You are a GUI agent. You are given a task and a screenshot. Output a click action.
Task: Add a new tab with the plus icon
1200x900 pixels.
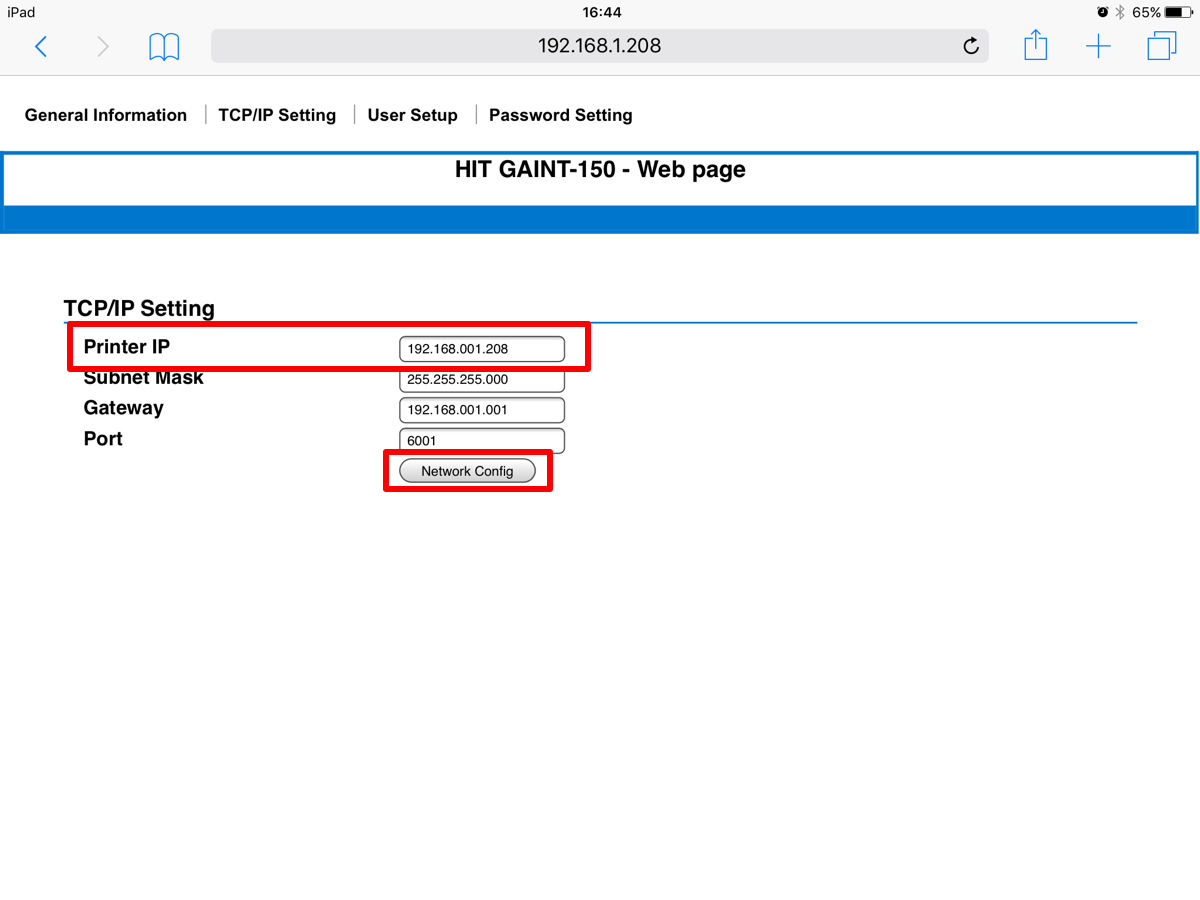pos(1098,46)
